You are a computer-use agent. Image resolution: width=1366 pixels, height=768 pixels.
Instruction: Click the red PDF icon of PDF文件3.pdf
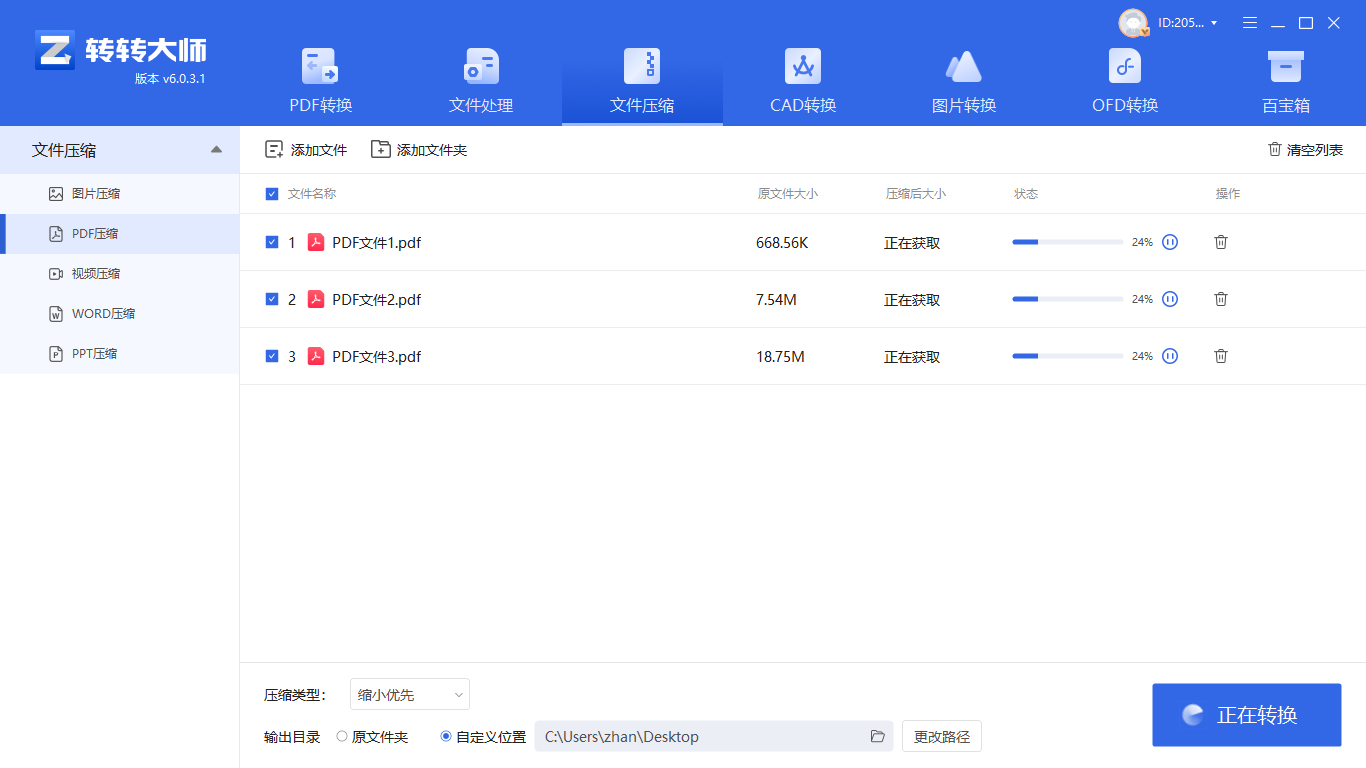coord(316,356)
